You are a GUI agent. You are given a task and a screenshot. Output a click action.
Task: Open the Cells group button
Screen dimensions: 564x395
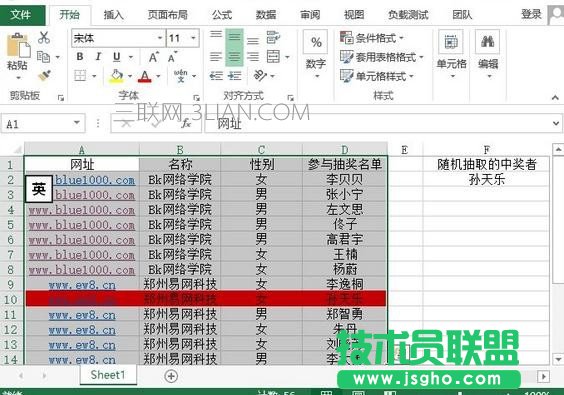click(451, 54)
